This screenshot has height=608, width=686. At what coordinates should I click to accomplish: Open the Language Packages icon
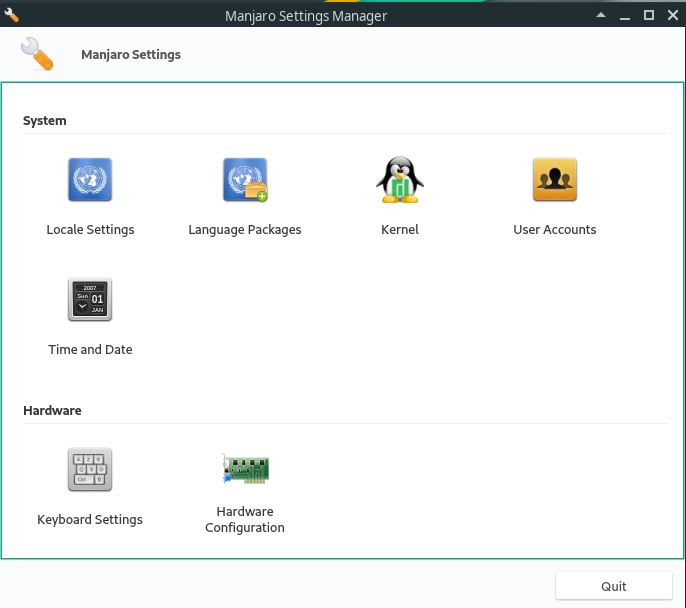click(245, 179)
